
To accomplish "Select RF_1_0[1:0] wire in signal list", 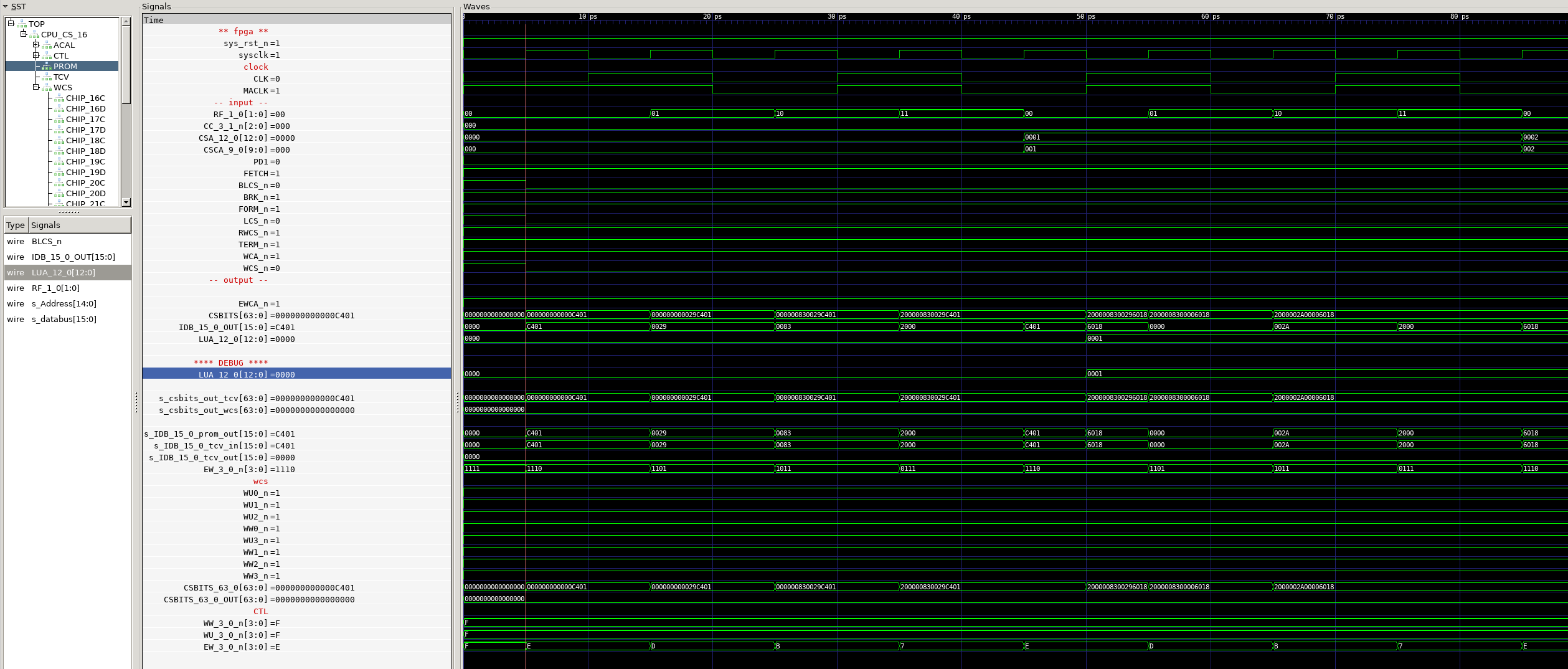I will [x=68, y=288].
